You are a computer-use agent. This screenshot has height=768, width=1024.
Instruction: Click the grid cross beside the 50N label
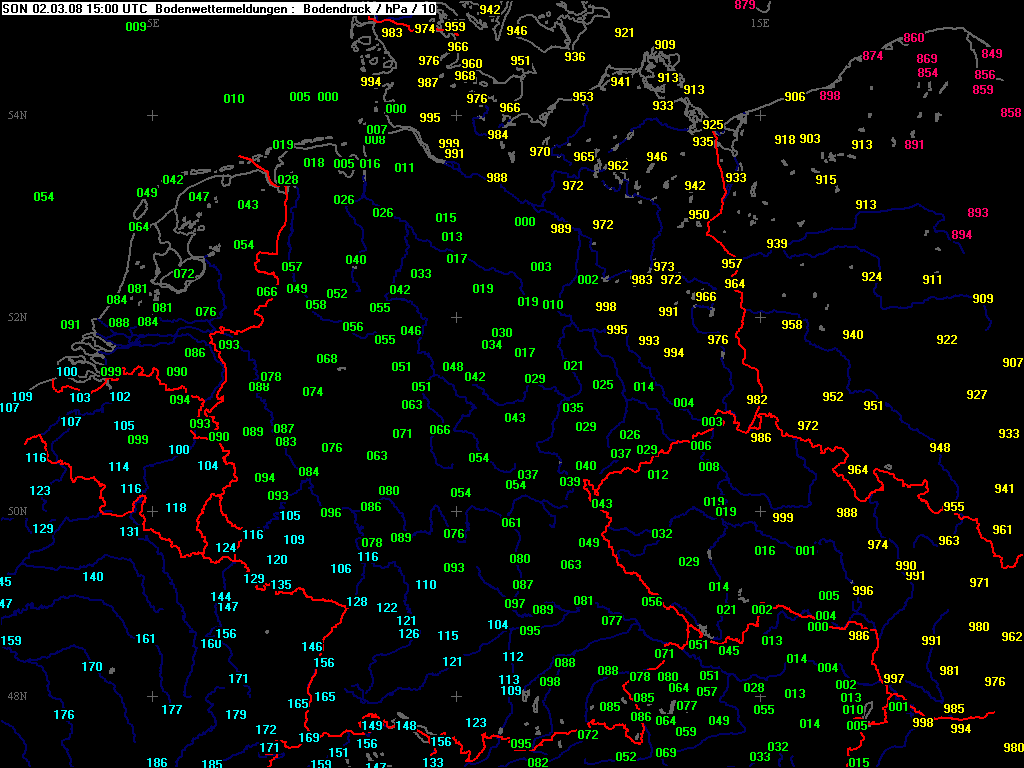point(152,511)
